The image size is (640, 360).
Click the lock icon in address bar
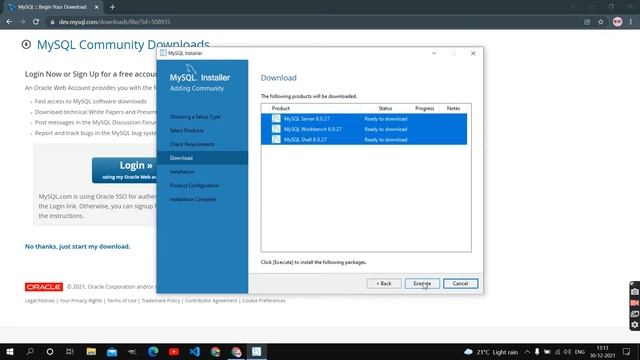[52, 22]
